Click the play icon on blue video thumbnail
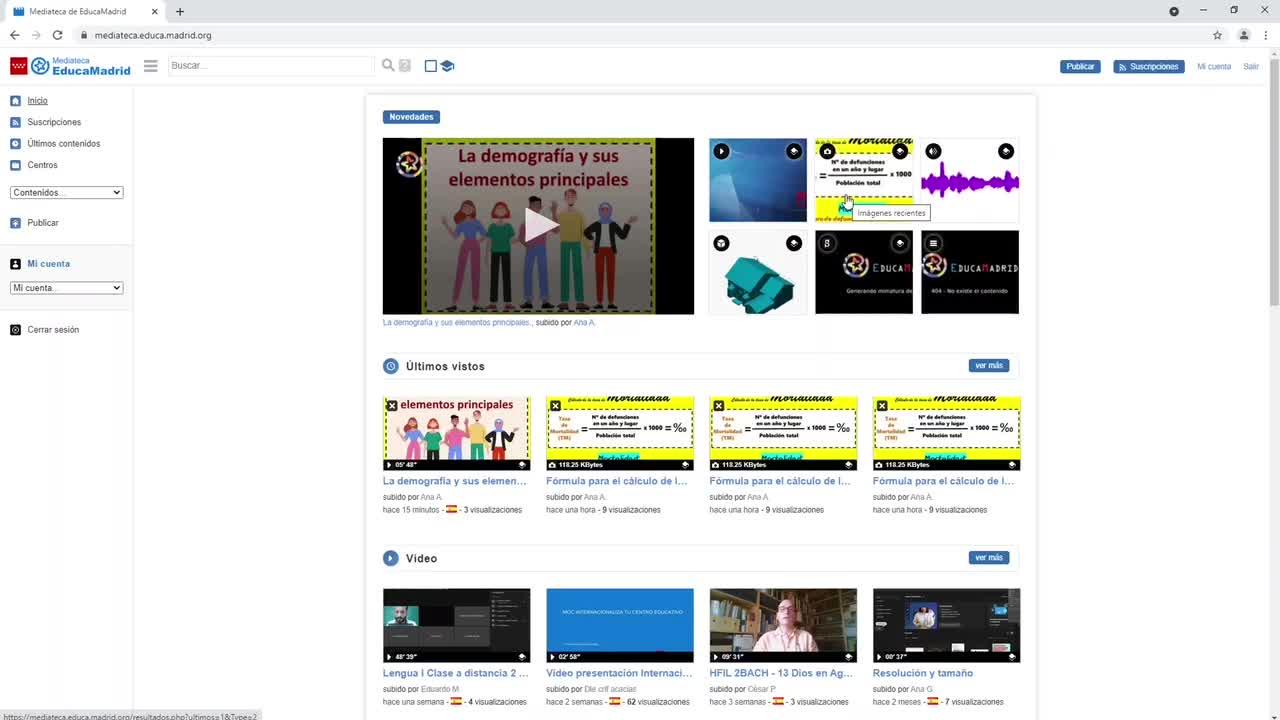 (x=721, y=152)
